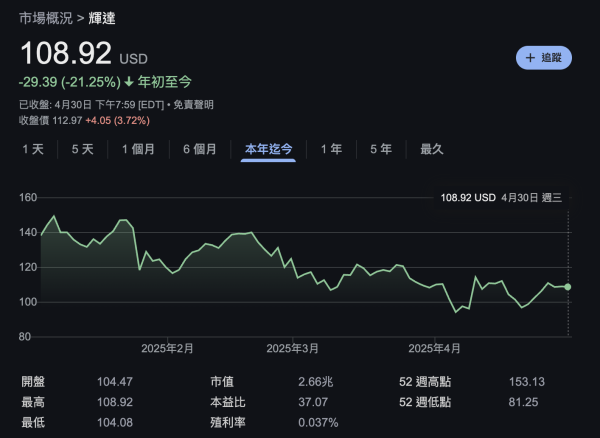Screen dimensions: 600x438
Task: Click the 2025年2月 axis label
Action: pyautogui.click(x=167, y=348)
